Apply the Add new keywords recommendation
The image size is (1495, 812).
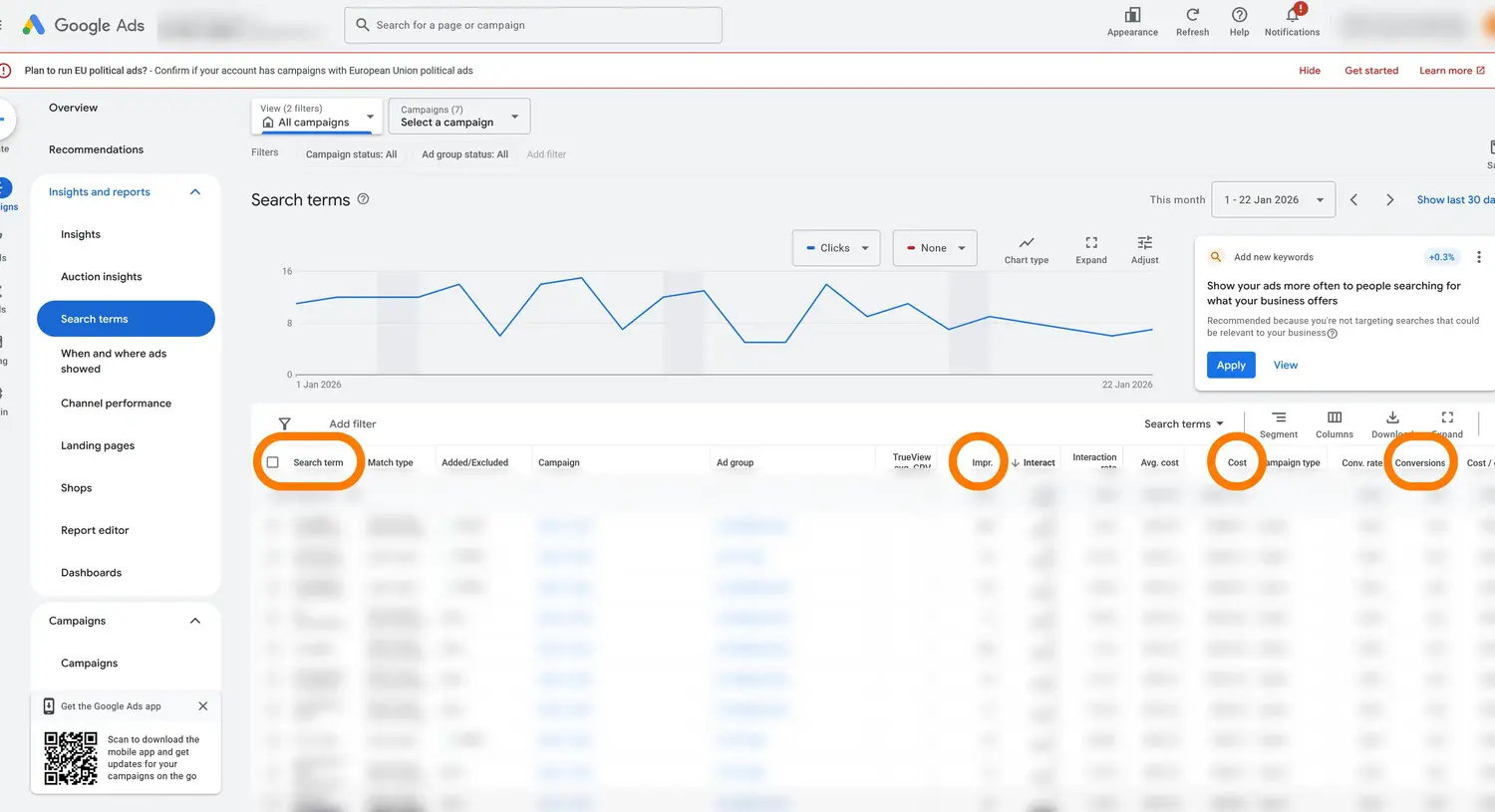point(1230,365)
